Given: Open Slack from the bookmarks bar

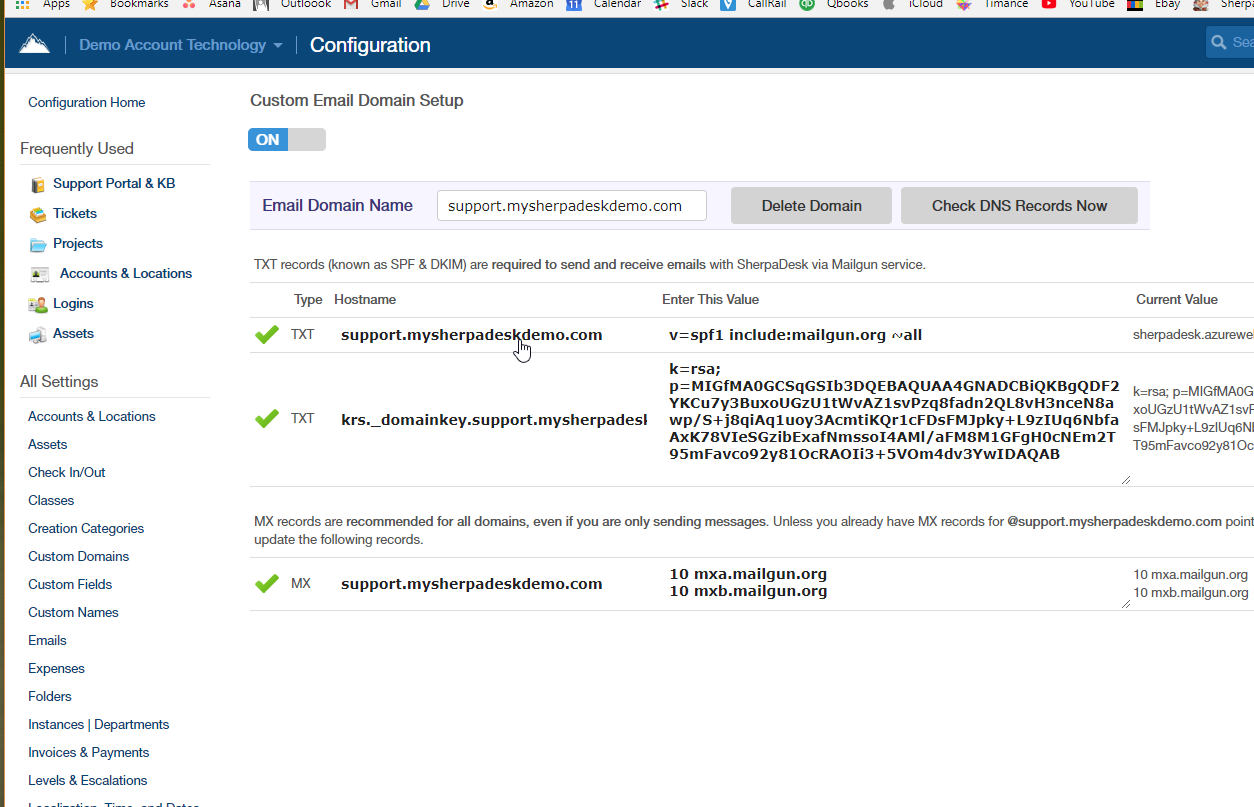Looking at the screenshot, I should 680,5.
